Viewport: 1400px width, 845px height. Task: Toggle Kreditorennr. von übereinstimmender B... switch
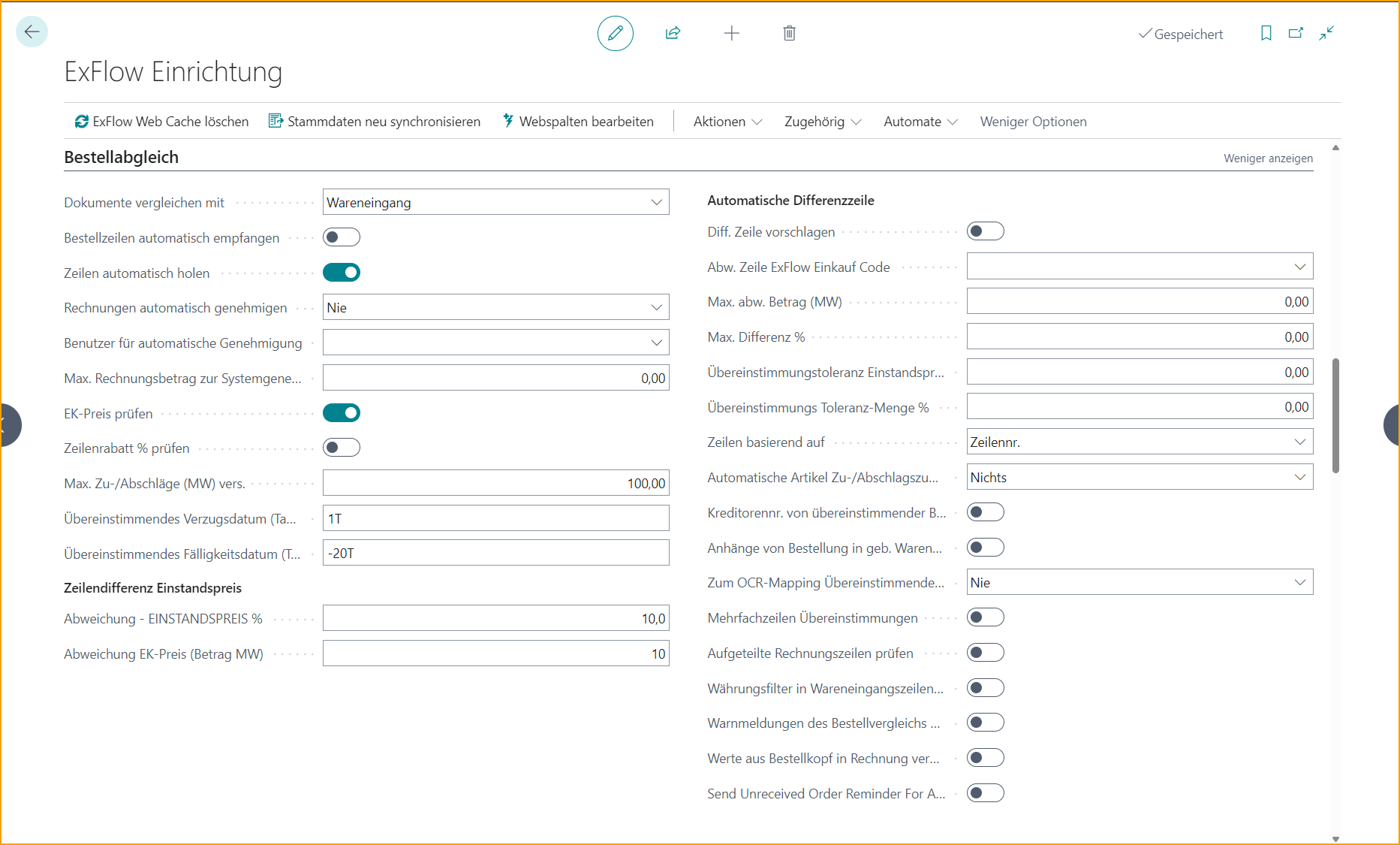coord(986,512)
